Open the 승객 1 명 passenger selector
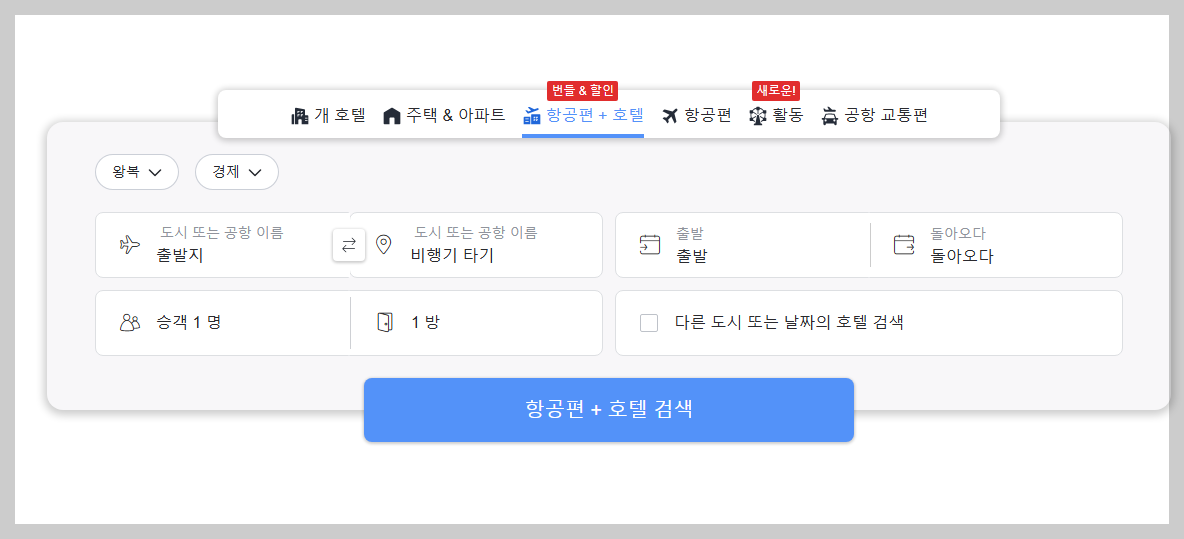 coord(223,322)
